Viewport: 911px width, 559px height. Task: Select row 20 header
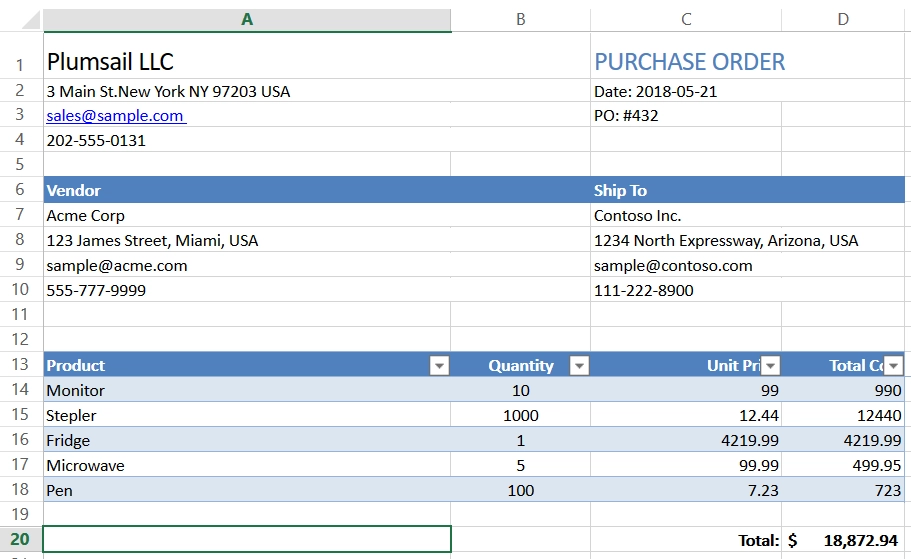point(20,539)
